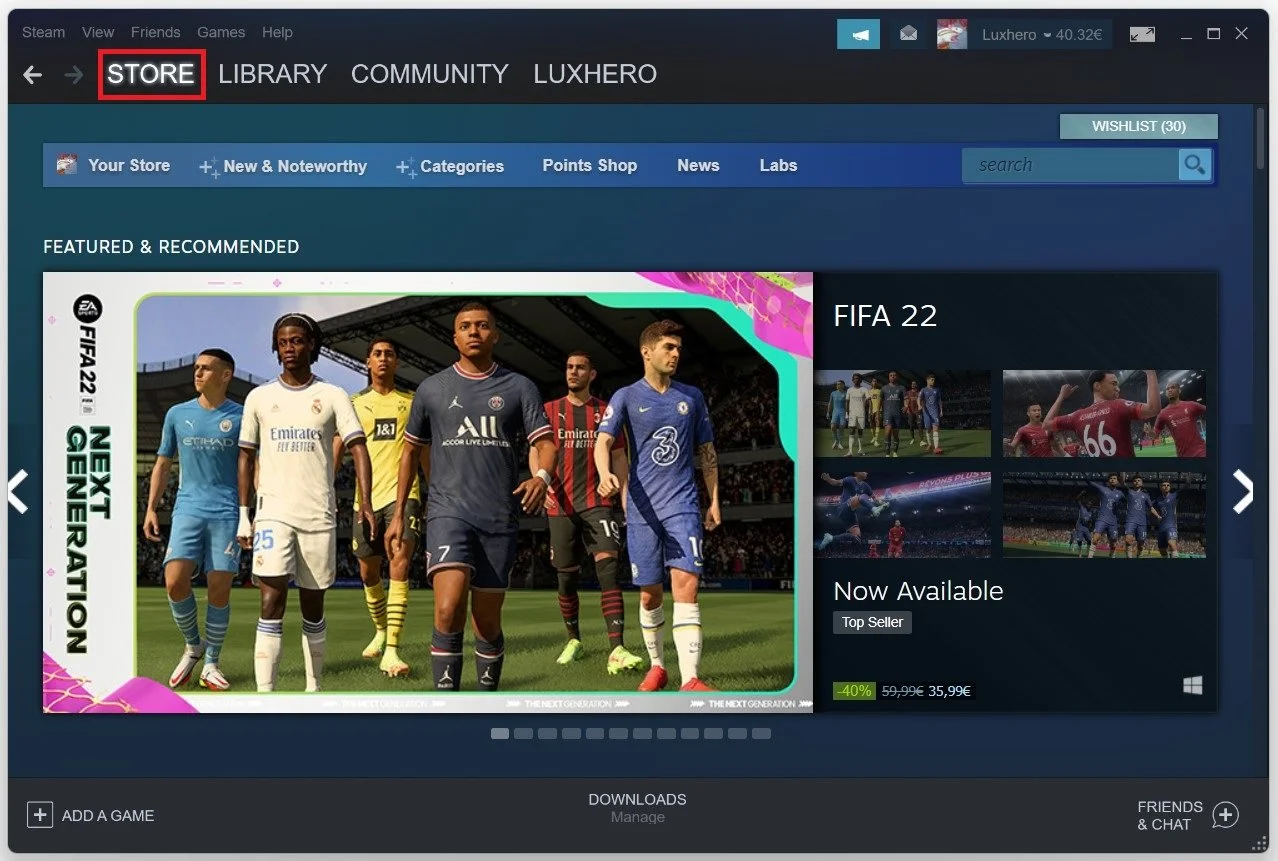Click the Top Seller tag
Image resolution: width=1278 pixels, height=861 pixels.
point(872,622)
